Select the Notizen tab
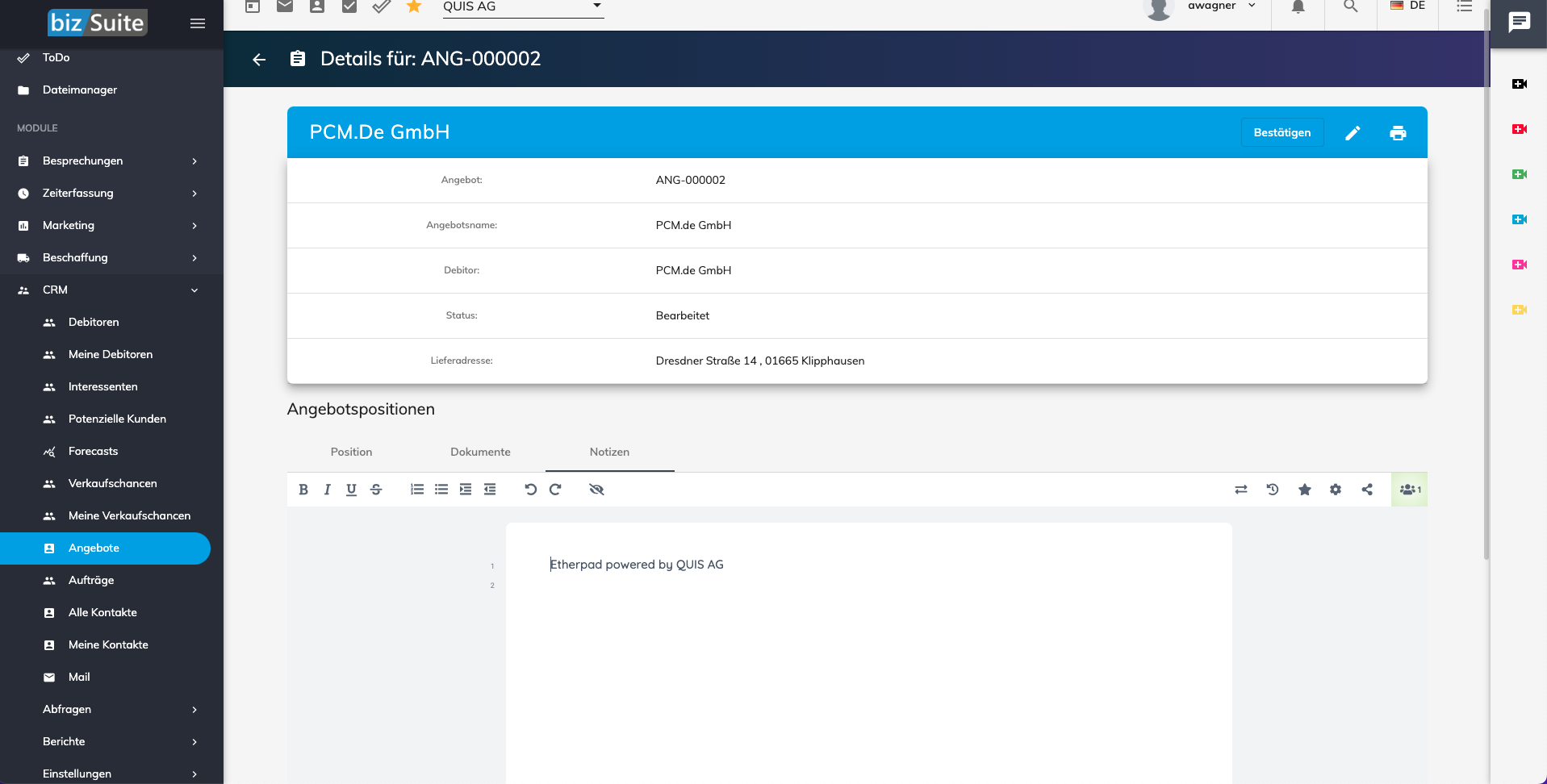 tap(609, 452)
